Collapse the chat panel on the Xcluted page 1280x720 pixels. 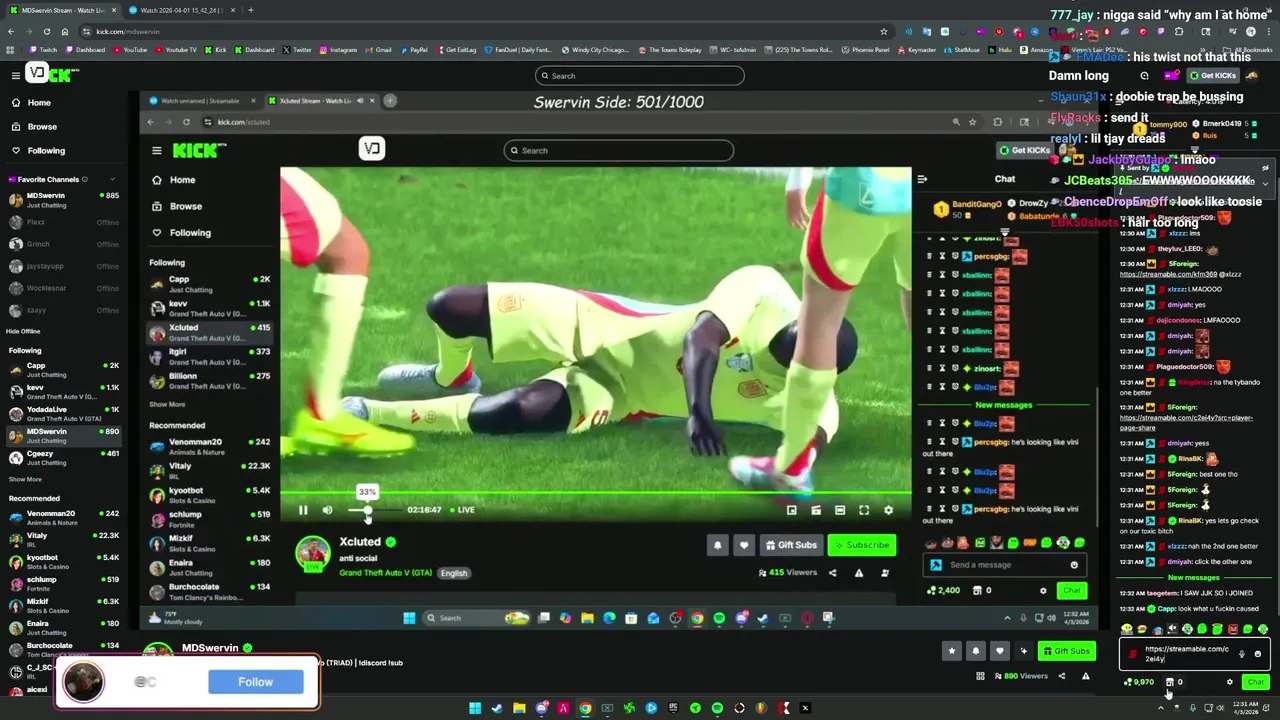click(922, 179)
